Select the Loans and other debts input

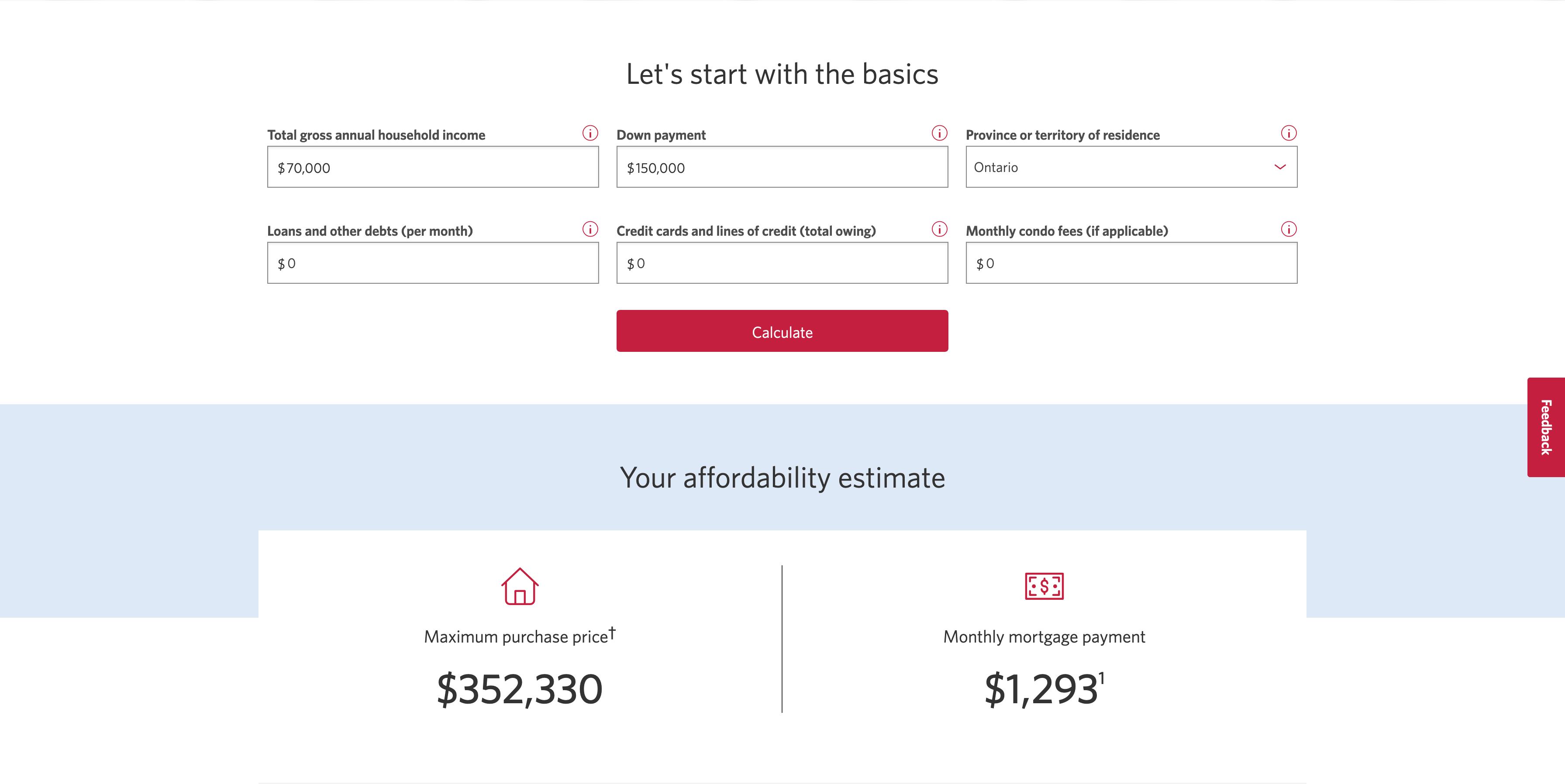tap(433, 263)
